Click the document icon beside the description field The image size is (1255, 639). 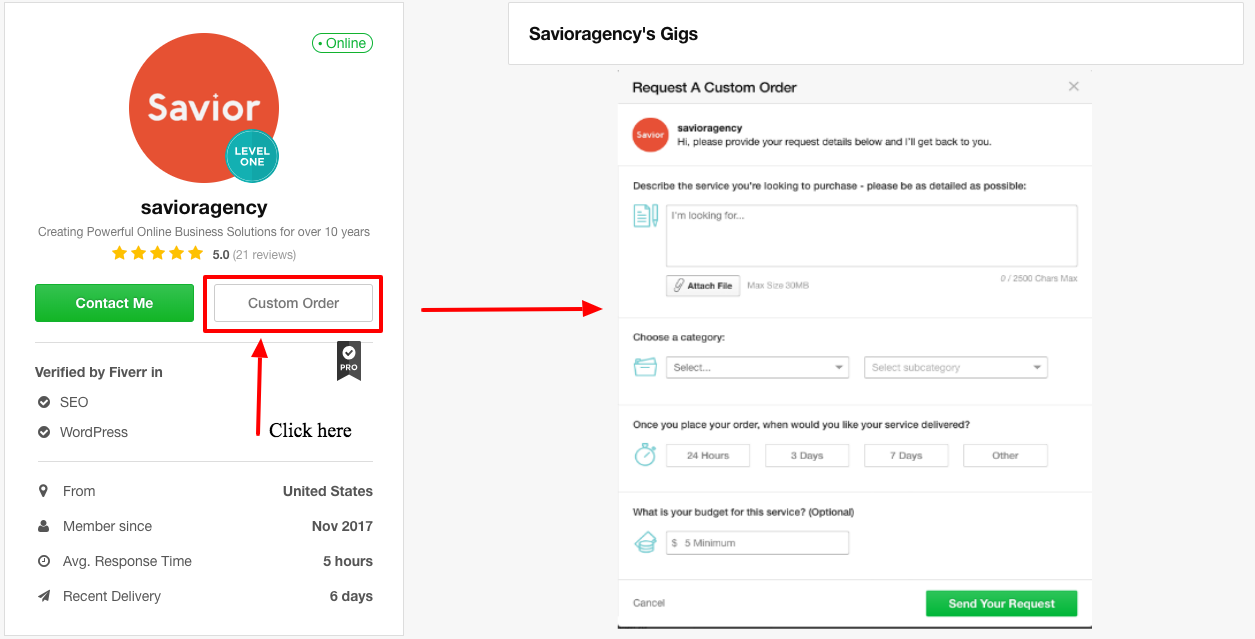point(646,214)
